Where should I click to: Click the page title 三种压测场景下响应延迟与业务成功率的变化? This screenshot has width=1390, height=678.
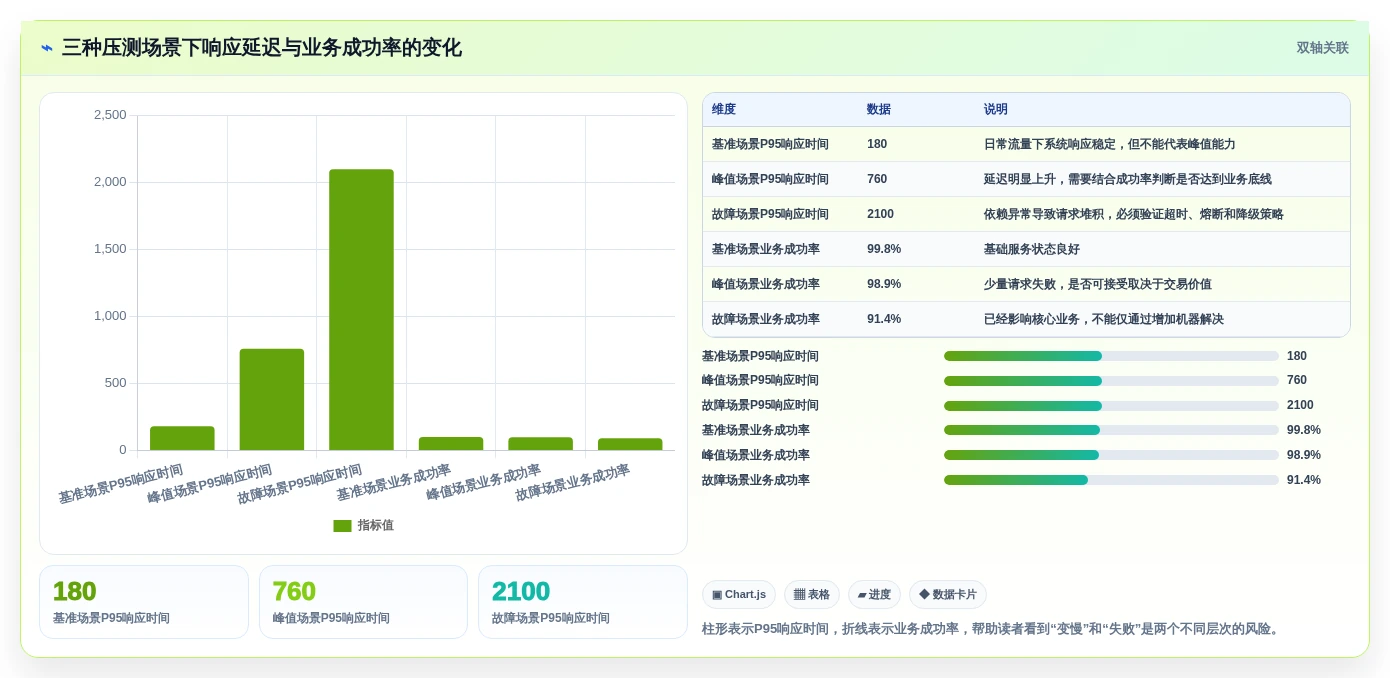tap(262, 48)
